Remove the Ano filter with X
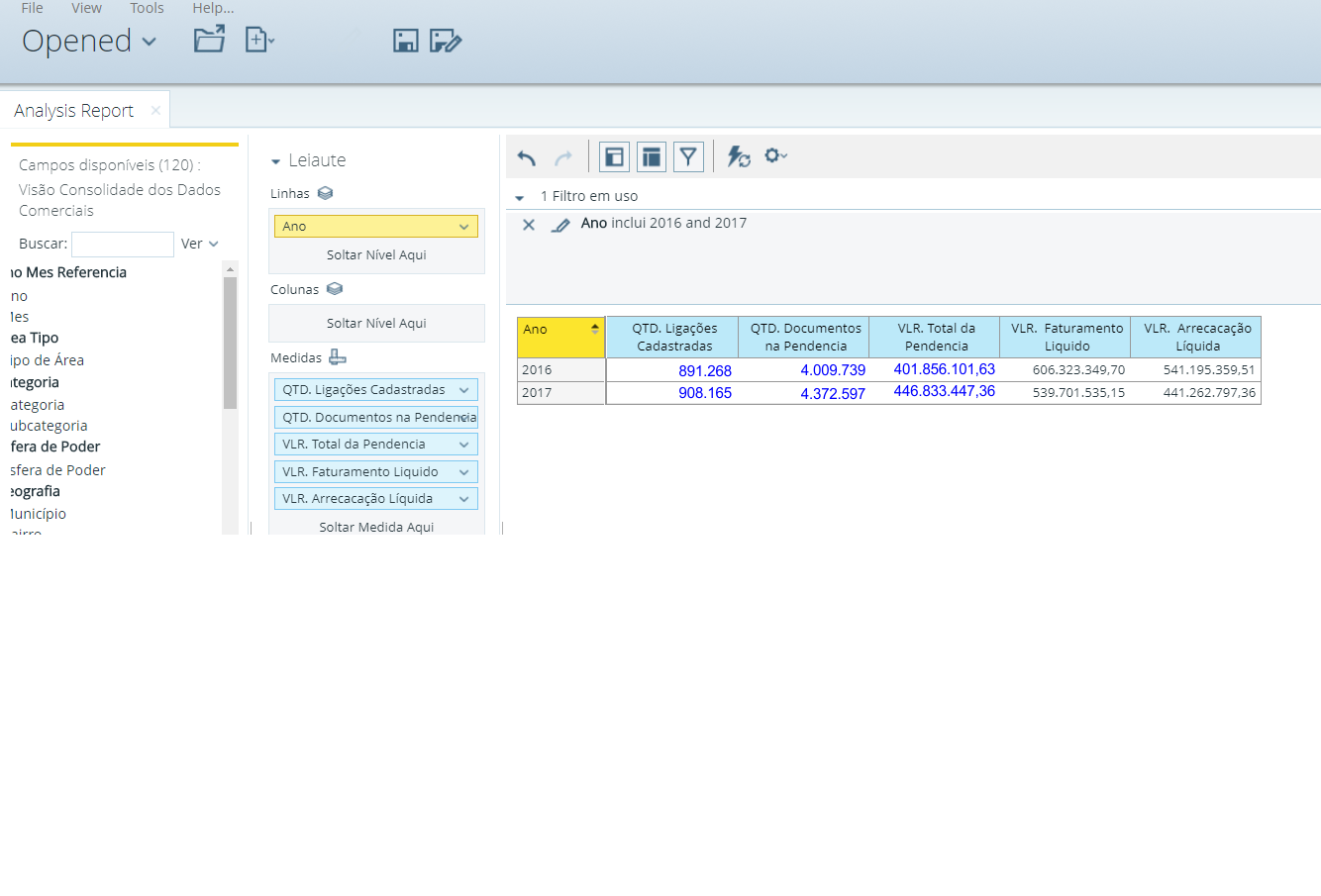Image resolution: width=1321 pixels, height=896 pixels. tap(529, 225)
